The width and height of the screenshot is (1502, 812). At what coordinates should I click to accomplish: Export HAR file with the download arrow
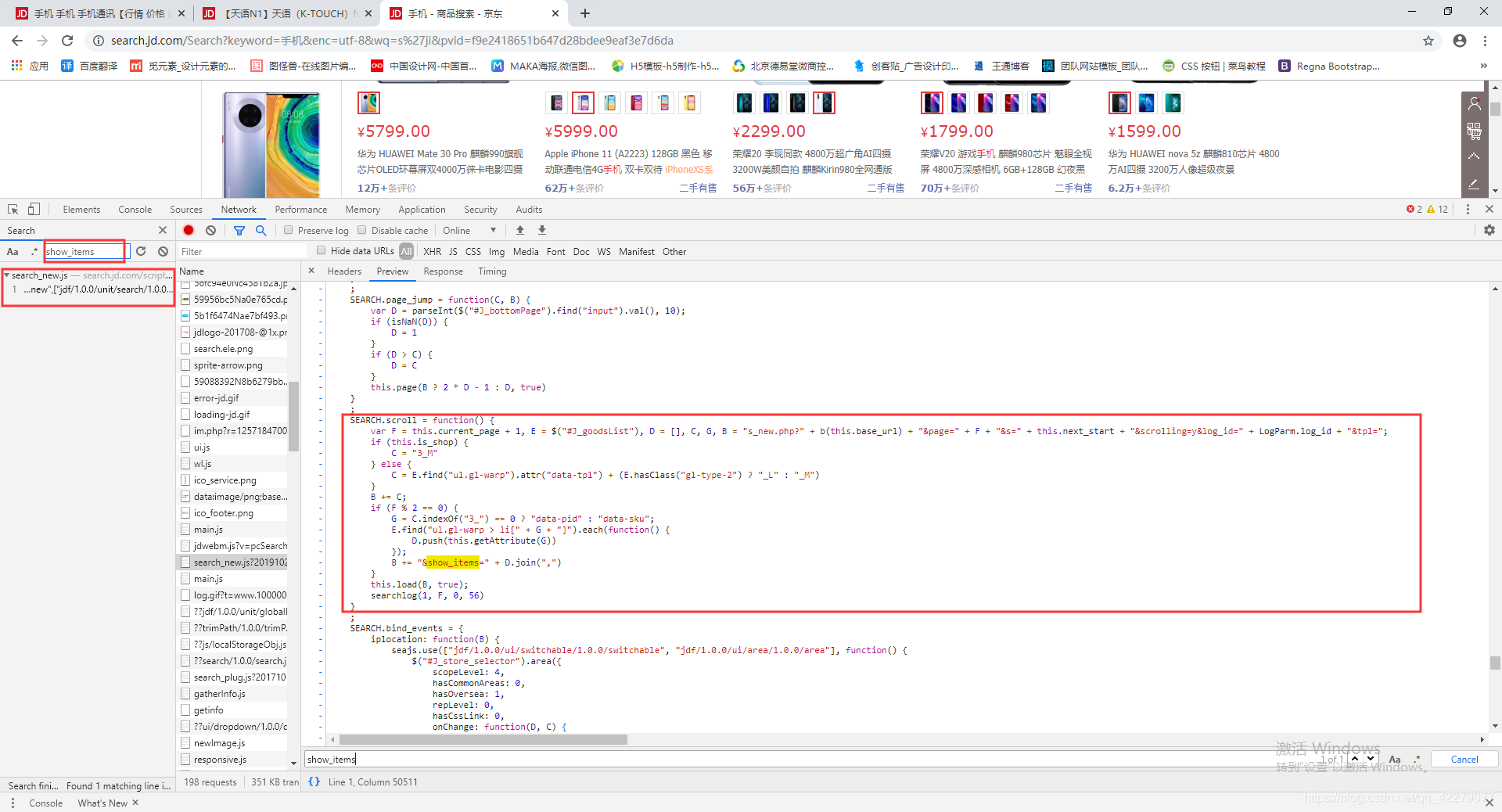542,230
